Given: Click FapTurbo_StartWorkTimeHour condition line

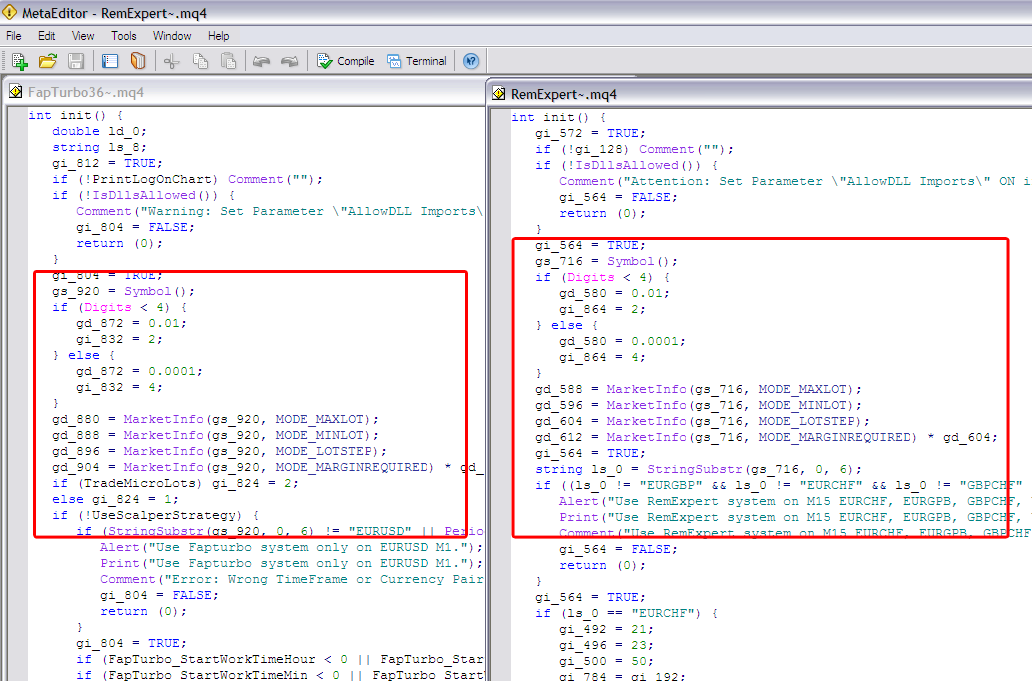Looking at the screenshot, I should tap(279, 659).
